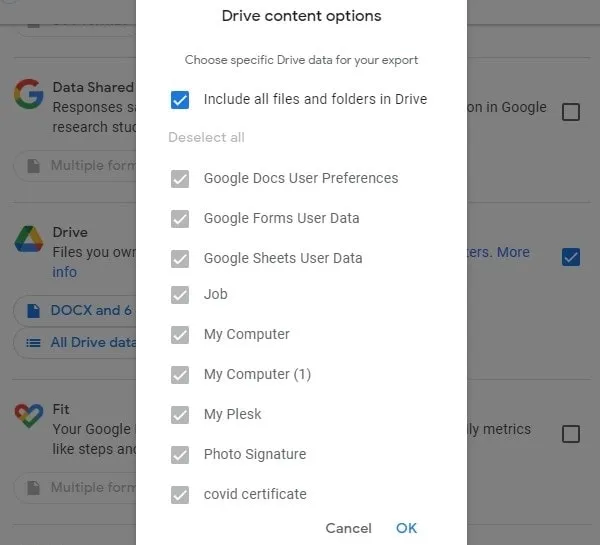Uncheck Include all files and folders in Drive
600x545 pixels.
(180, 100)
